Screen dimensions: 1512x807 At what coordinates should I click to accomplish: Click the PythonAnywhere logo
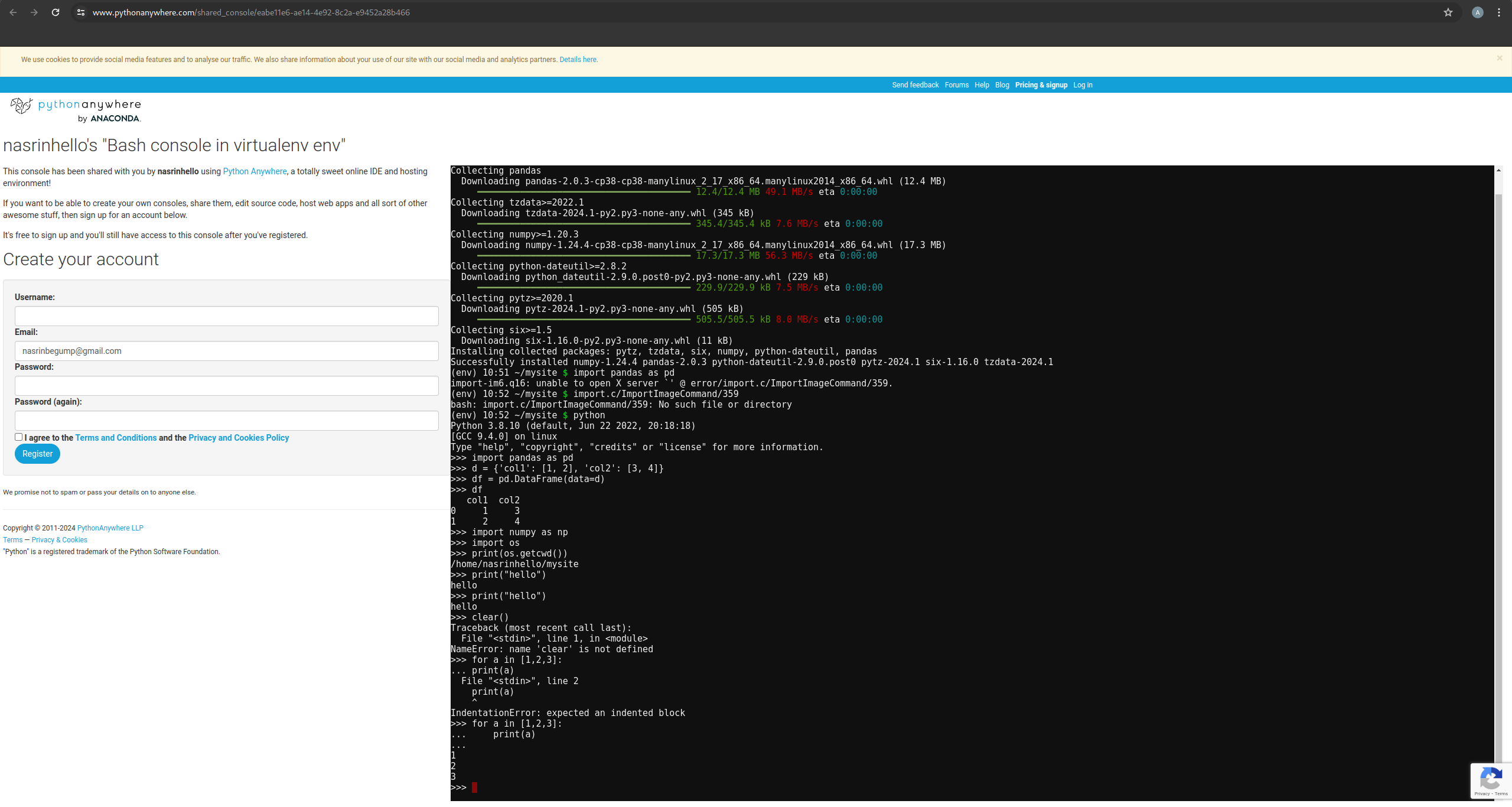tap(76, 110)
